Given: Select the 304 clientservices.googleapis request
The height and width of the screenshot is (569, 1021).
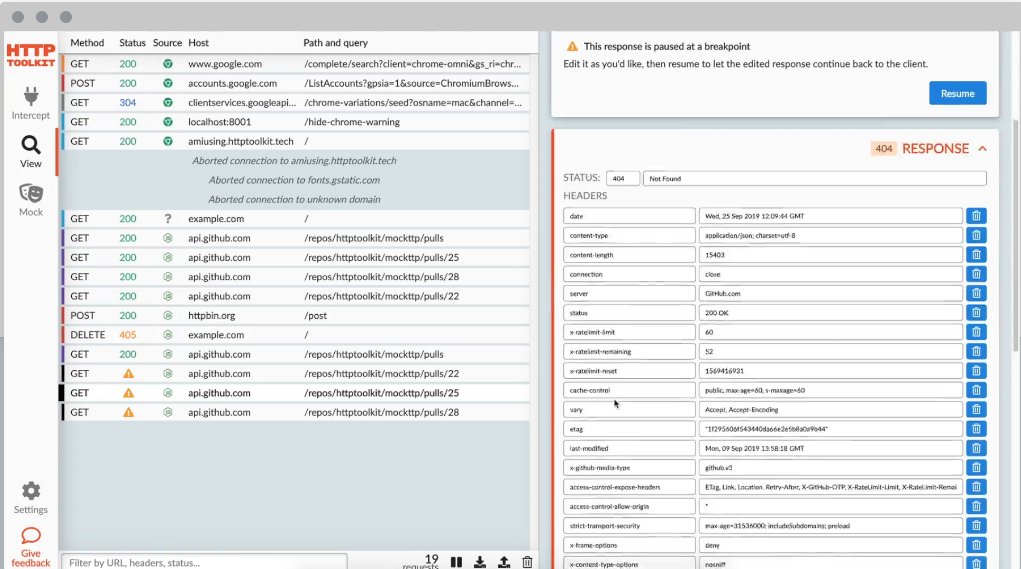Looking at the screenshot, I should pyautogui.click(x=296, y=103).
